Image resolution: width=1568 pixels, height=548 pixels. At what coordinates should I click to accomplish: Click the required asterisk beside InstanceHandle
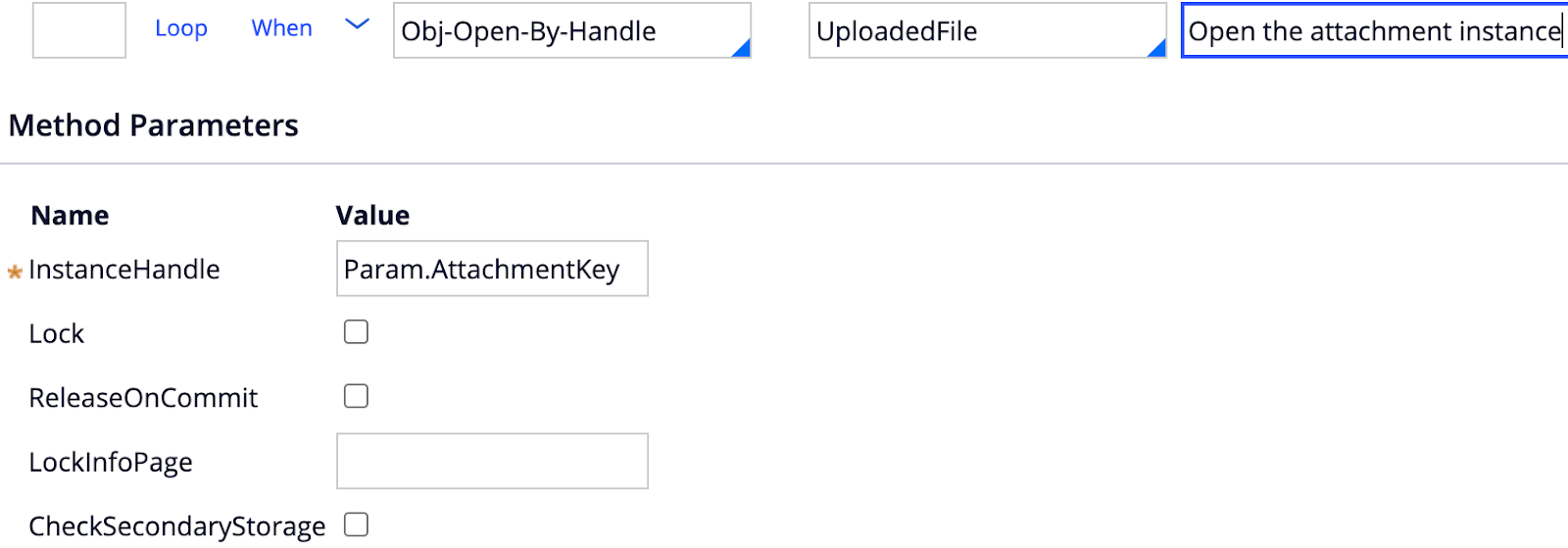(x=15, y=272)
